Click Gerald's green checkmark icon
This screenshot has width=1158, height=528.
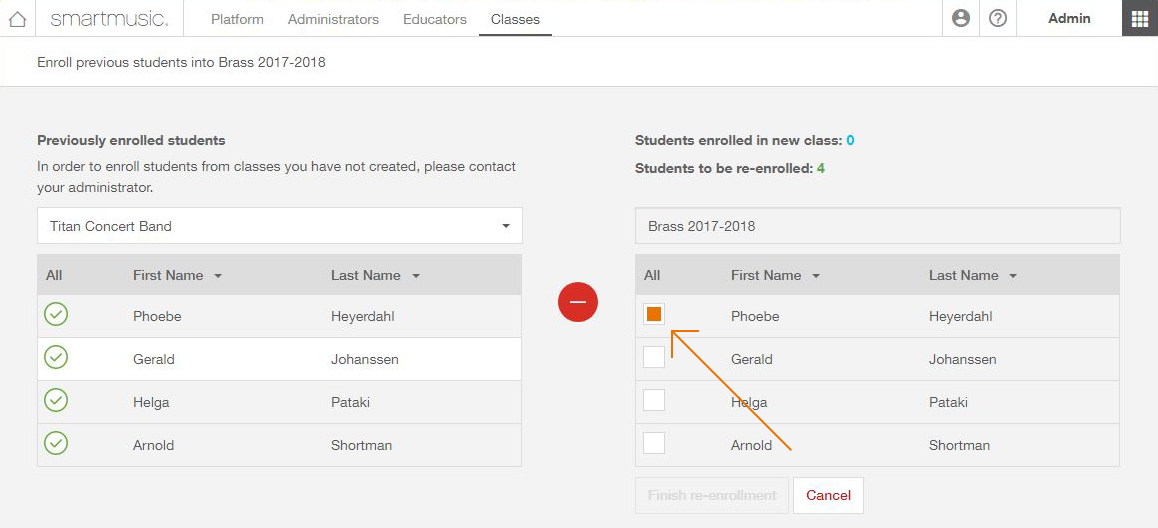pos(56,357)
